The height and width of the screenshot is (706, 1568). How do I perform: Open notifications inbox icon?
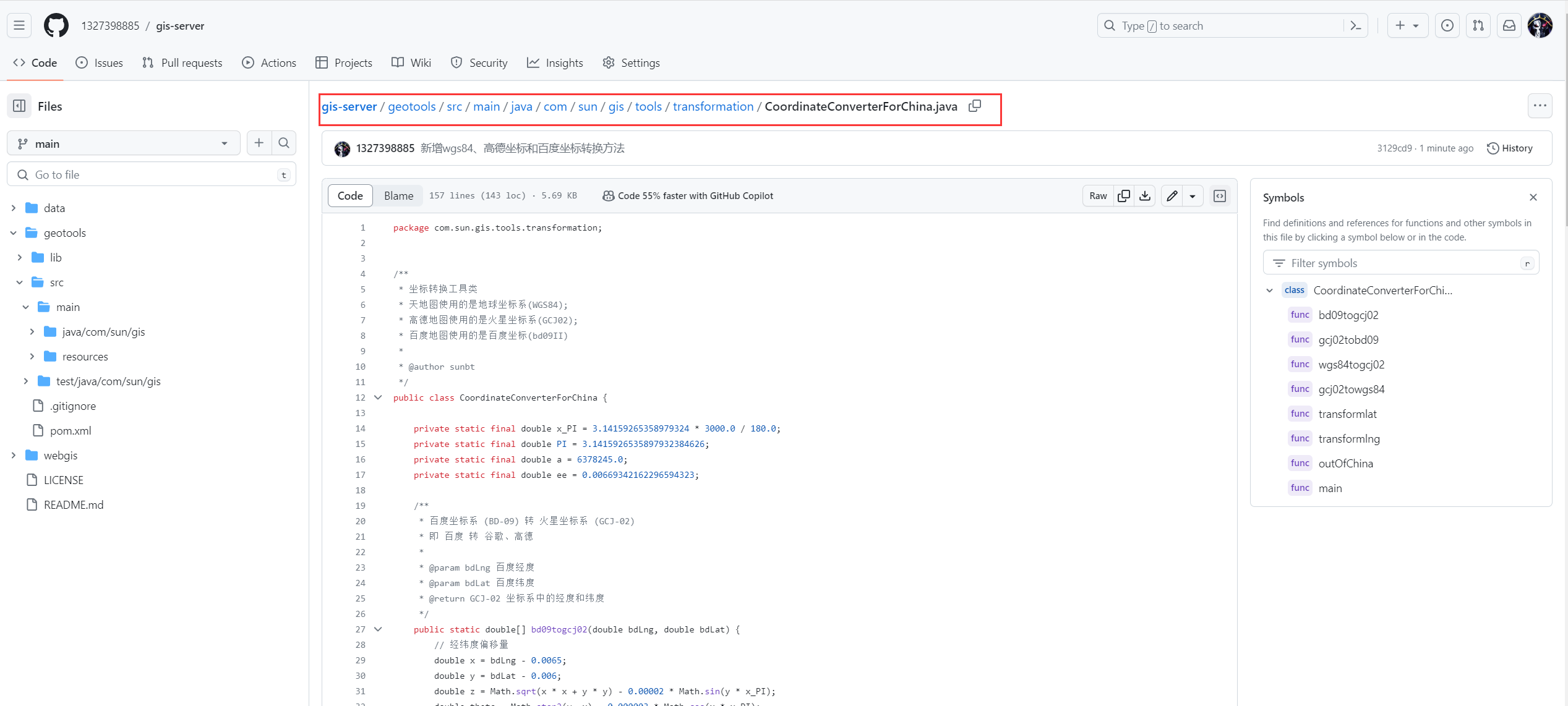(1509, 26)
